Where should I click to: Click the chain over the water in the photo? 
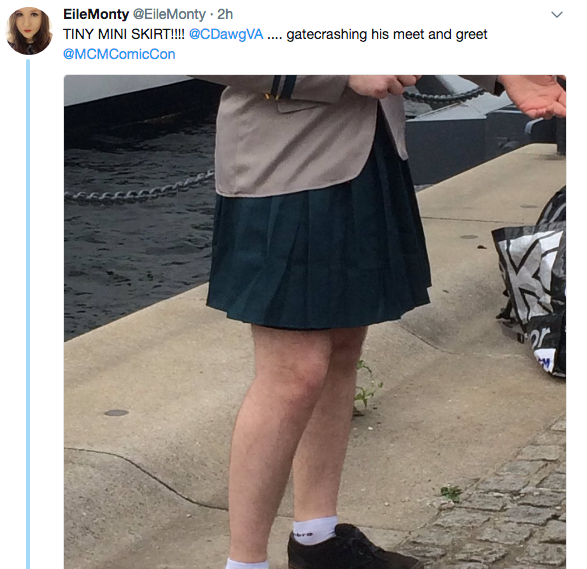[x=139, y=189]
